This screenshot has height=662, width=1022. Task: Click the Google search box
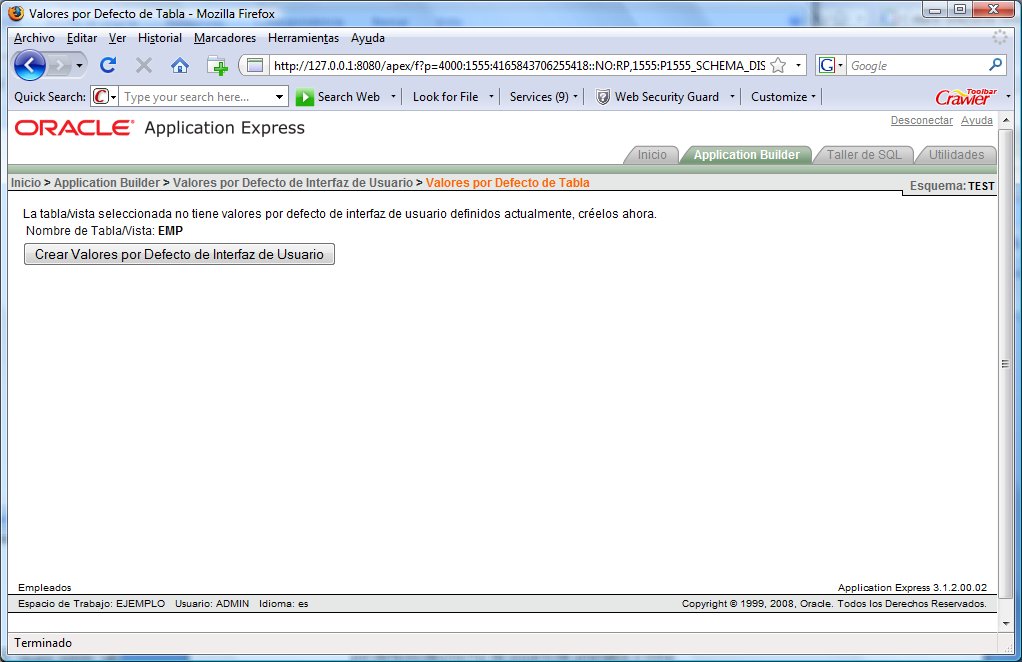[x=918, y=65]
